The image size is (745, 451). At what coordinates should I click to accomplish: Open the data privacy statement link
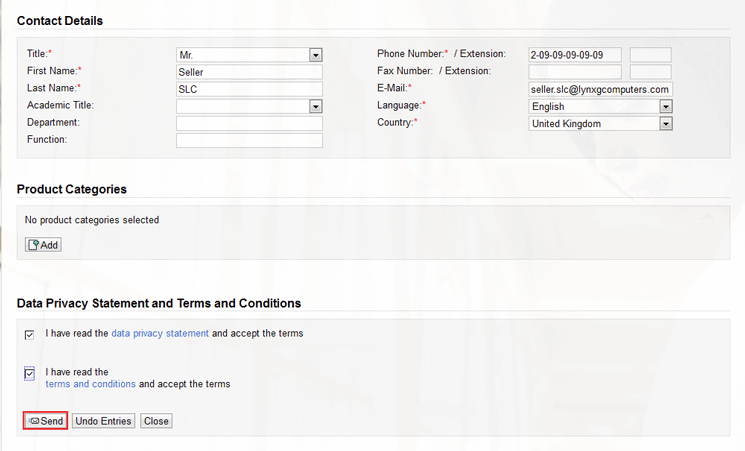point(160,333)
